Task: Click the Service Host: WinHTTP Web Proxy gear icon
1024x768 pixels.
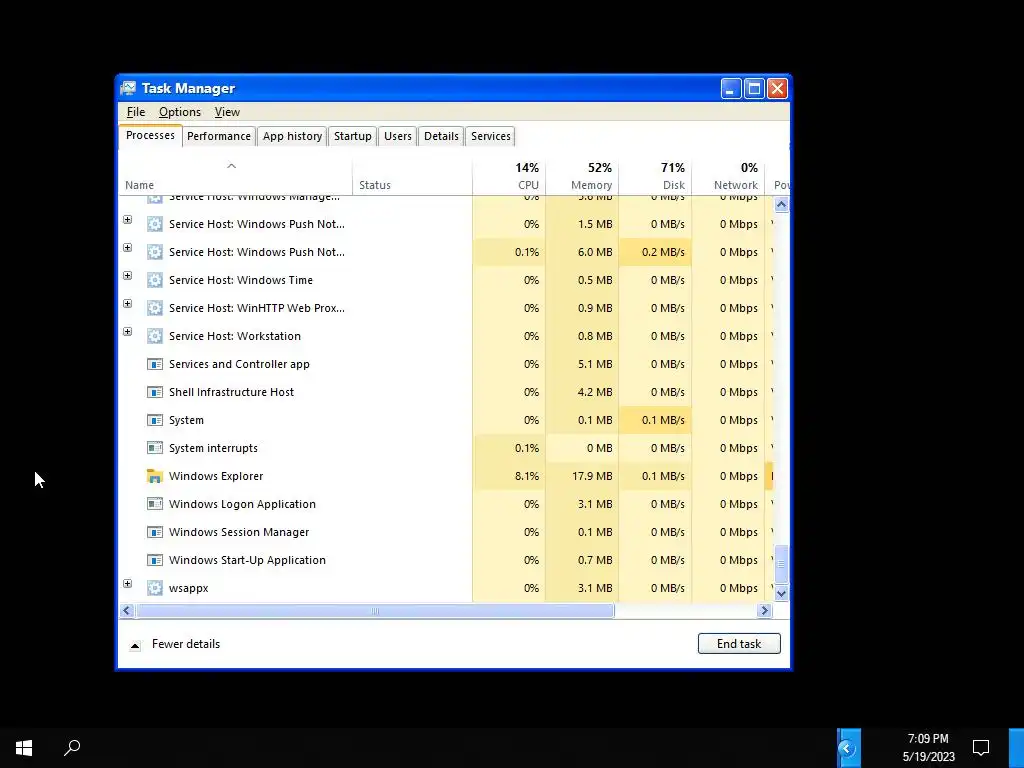Action: (155, 308)
